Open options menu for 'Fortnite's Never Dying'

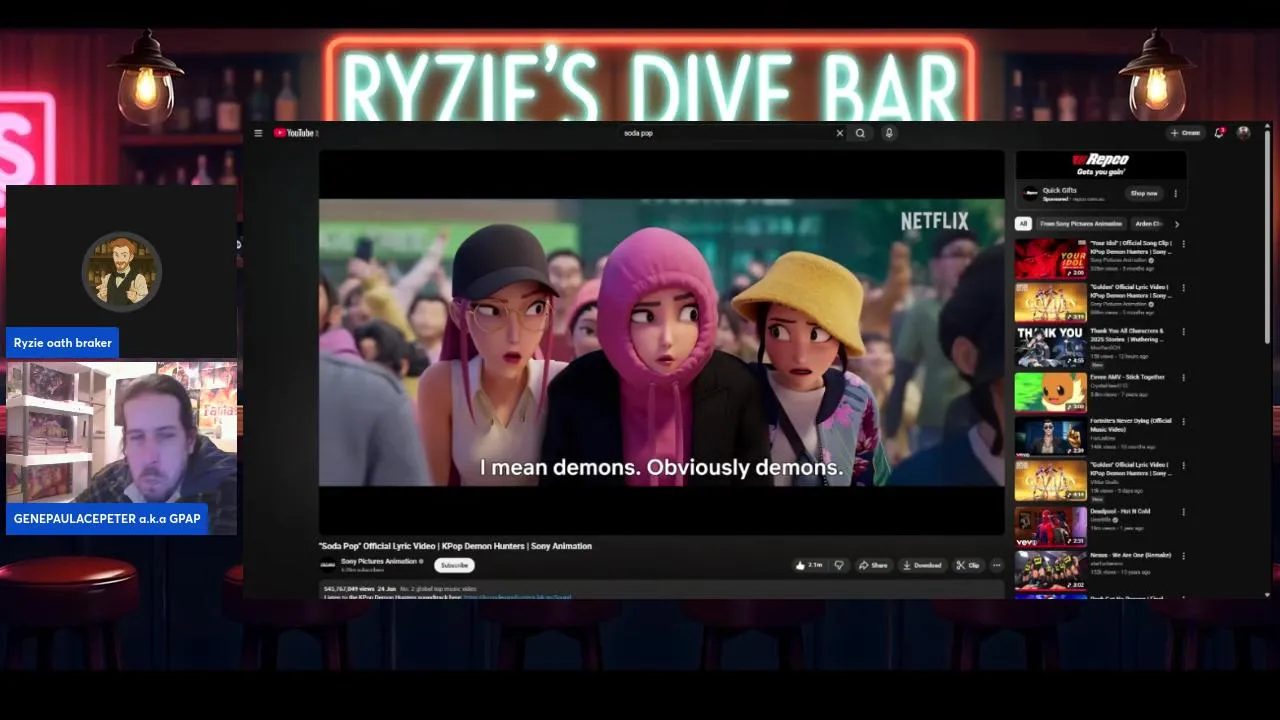[1184, 421]
